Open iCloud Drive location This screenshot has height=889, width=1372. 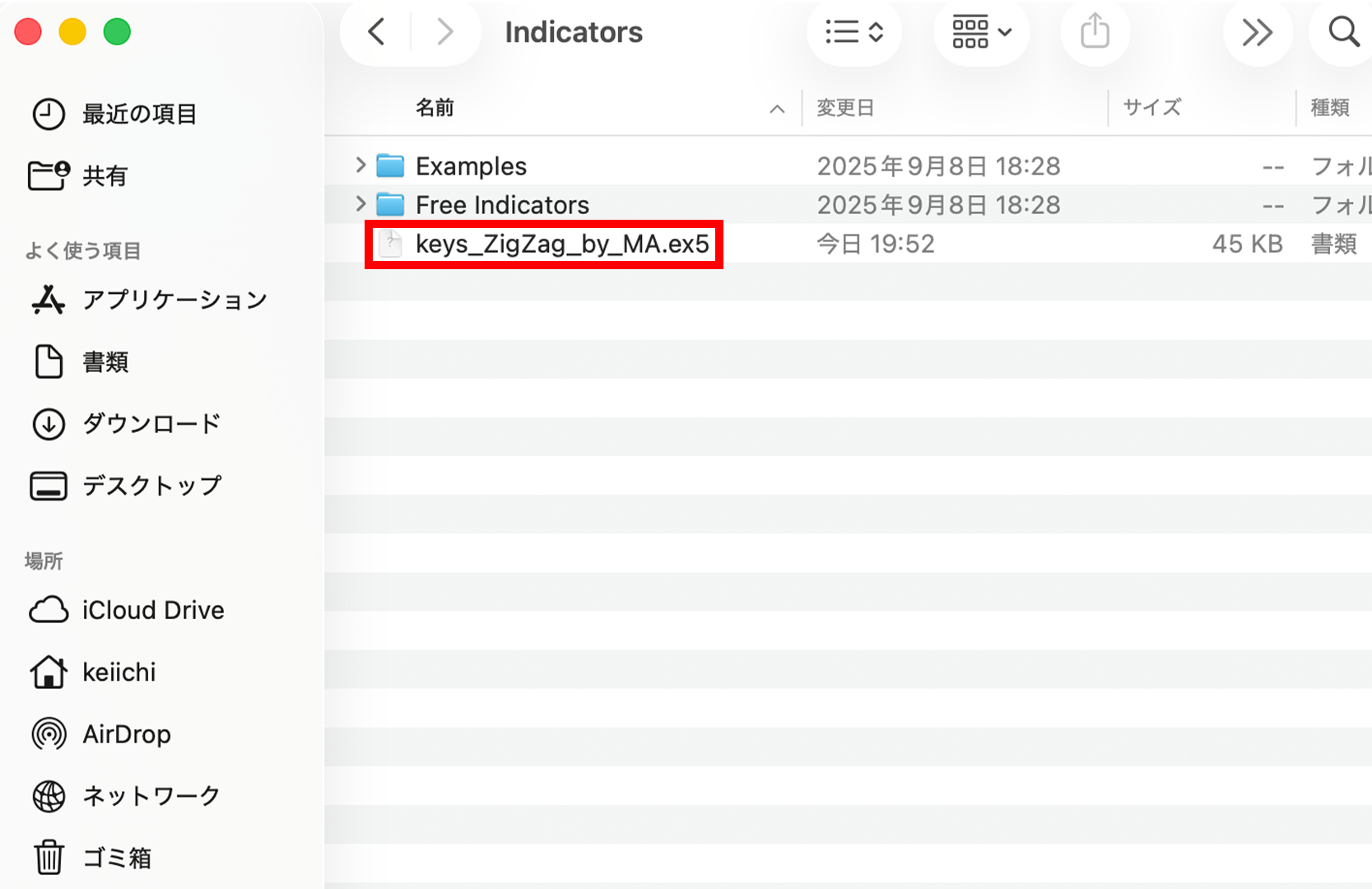point(153,610)
